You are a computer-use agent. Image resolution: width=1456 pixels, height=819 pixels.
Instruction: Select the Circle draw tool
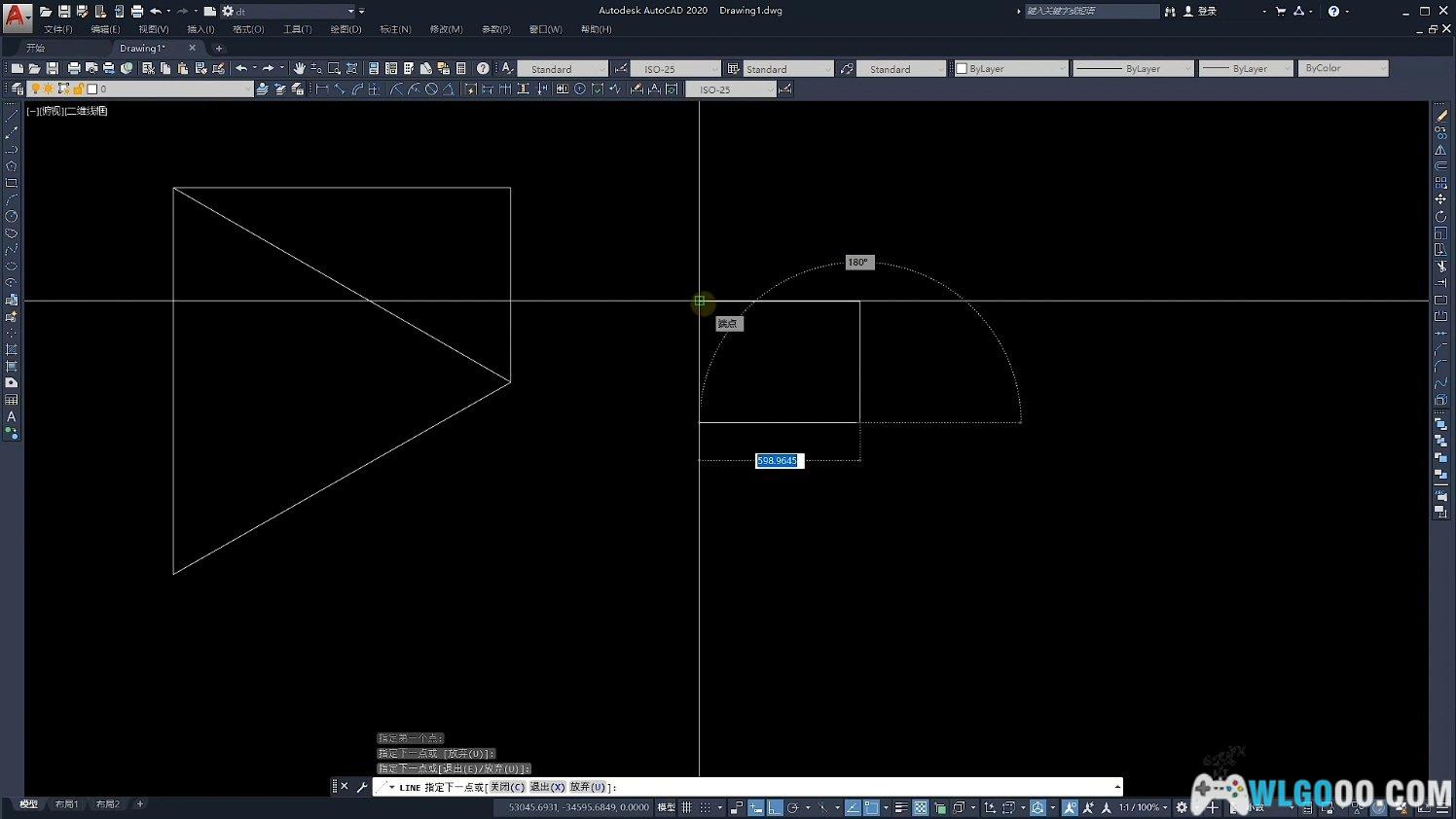click(12, 216)
